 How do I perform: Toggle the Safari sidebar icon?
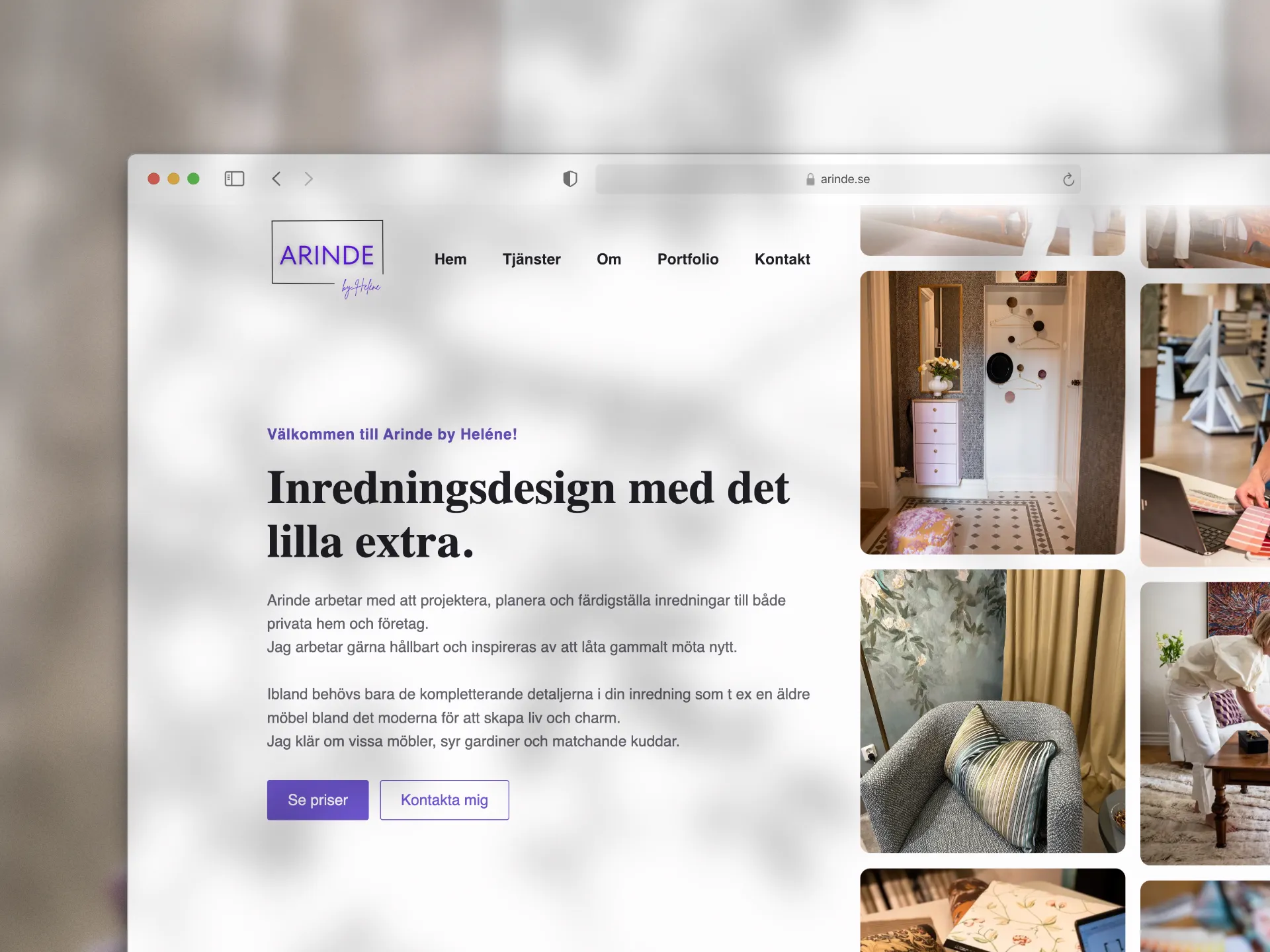click(234, 178)
